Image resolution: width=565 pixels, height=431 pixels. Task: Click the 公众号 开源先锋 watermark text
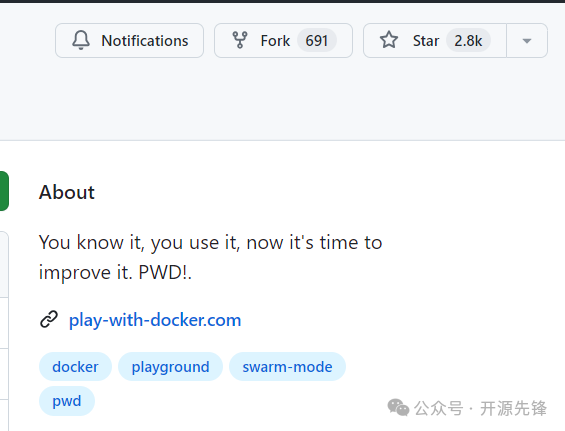(x=480, y=408)
